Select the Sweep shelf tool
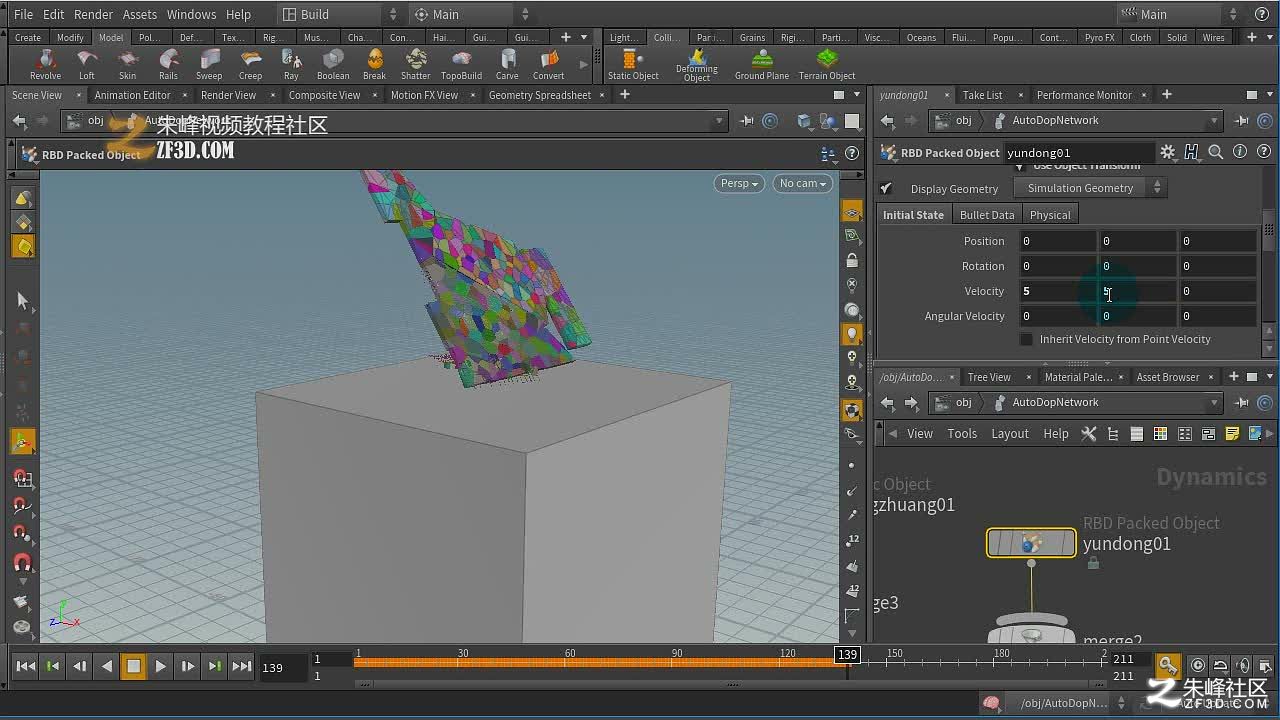Viewport: 1280px width, 720px height. coord(209,64)
